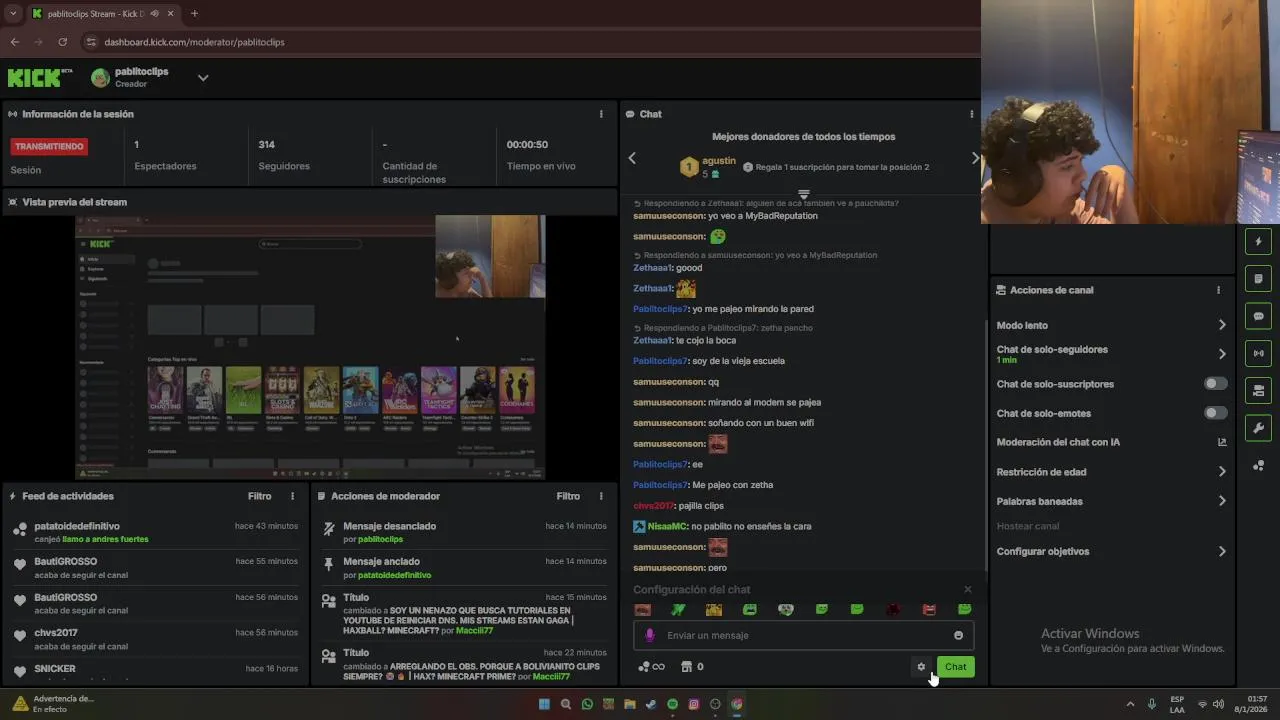Click the Enviar un mensaje input field
Screen dimensions: 1280x720
pos(803,635)
